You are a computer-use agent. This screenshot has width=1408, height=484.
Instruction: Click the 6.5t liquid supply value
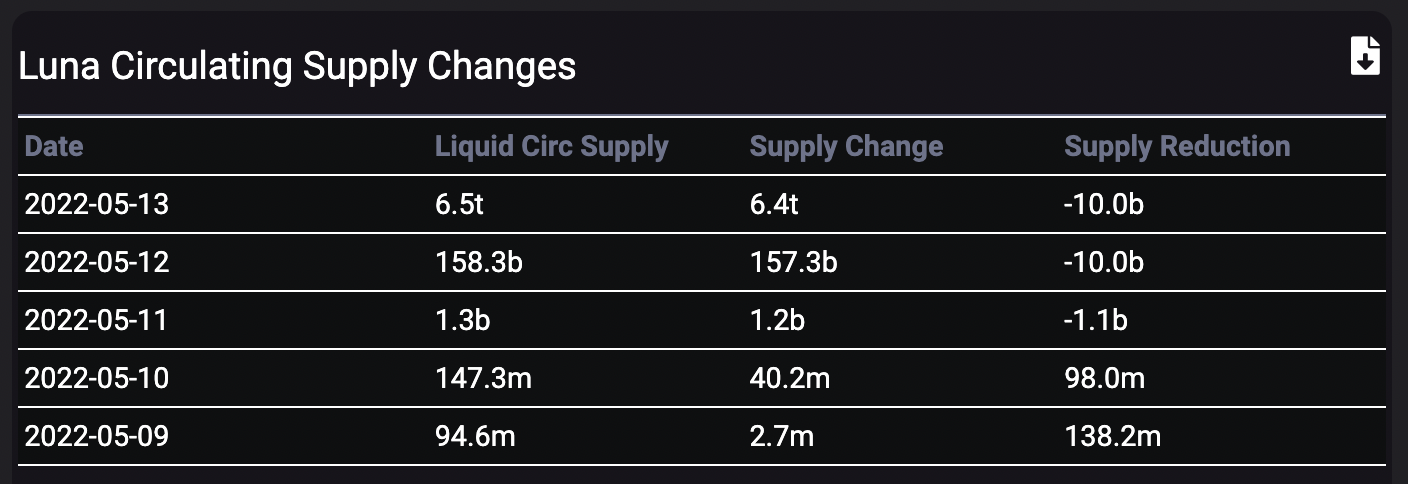click(460, 204)
